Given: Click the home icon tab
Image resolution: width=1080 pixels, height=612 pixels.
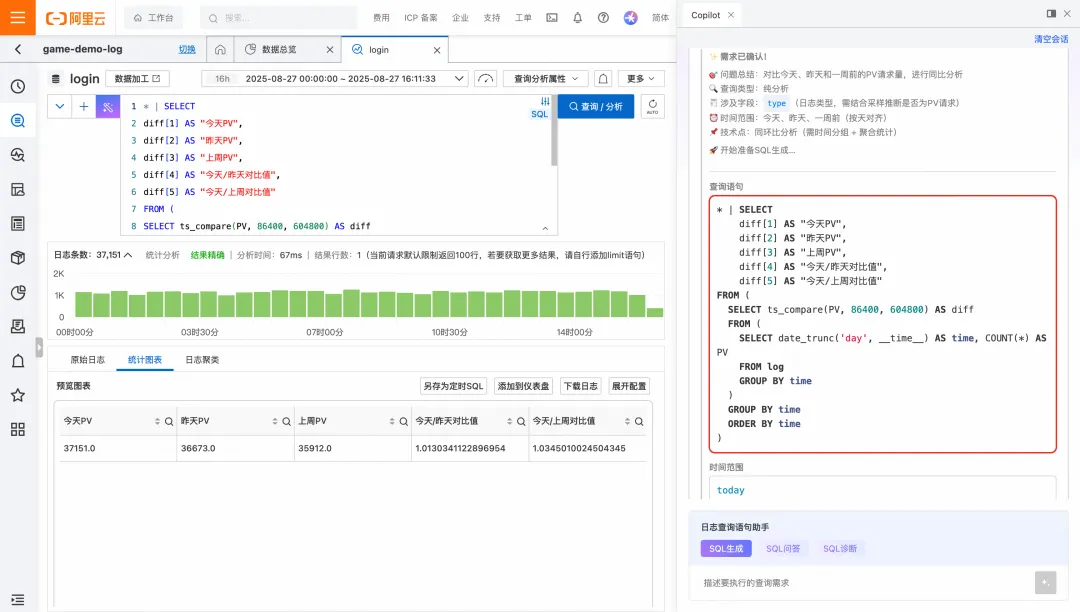Looking at the screenshot, I should [220, 50].
